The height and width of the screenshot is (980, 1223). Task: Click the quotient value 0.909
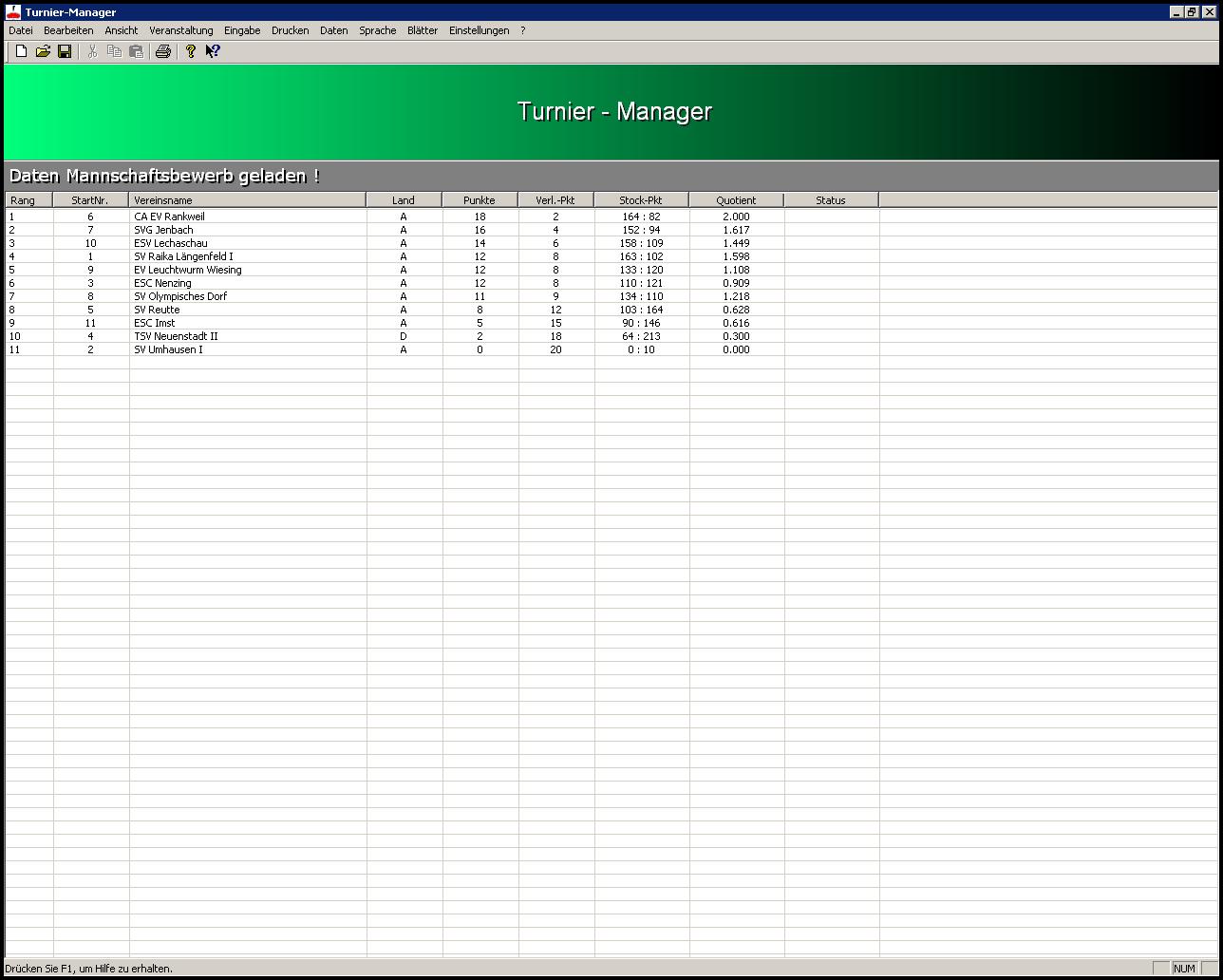coord(736,283)
